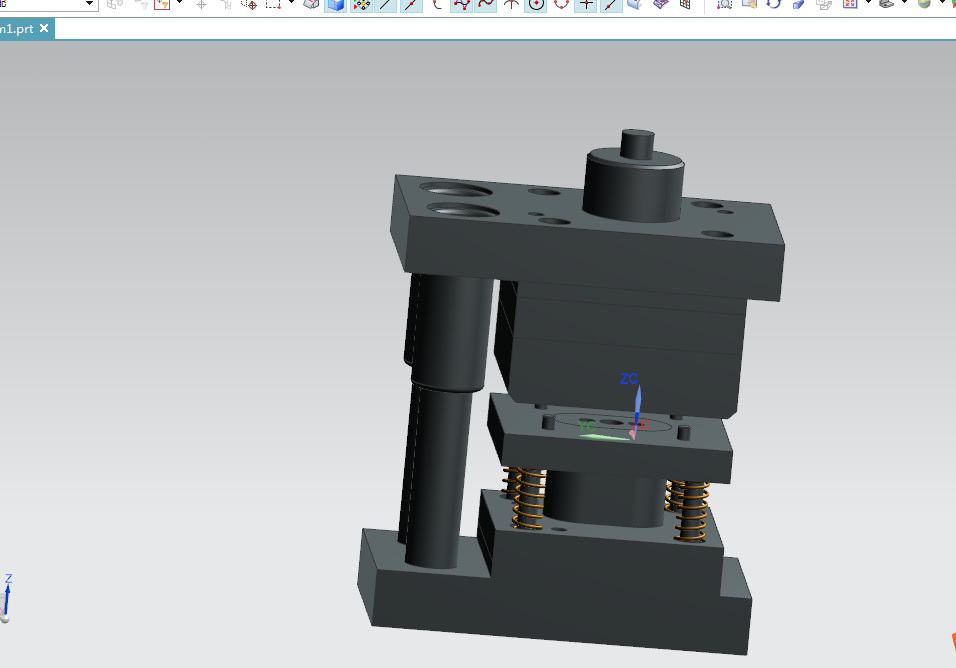Toggle the tangent arrow snap icon

(512, 5)
